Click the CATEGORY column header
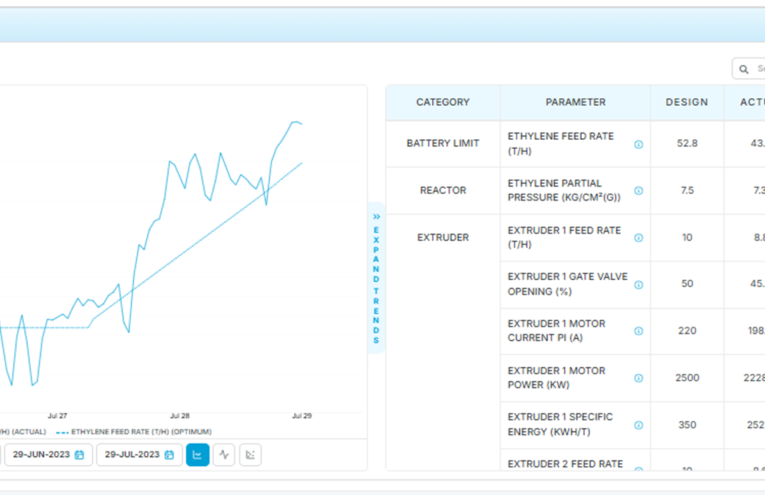 (x=443, y=102)
